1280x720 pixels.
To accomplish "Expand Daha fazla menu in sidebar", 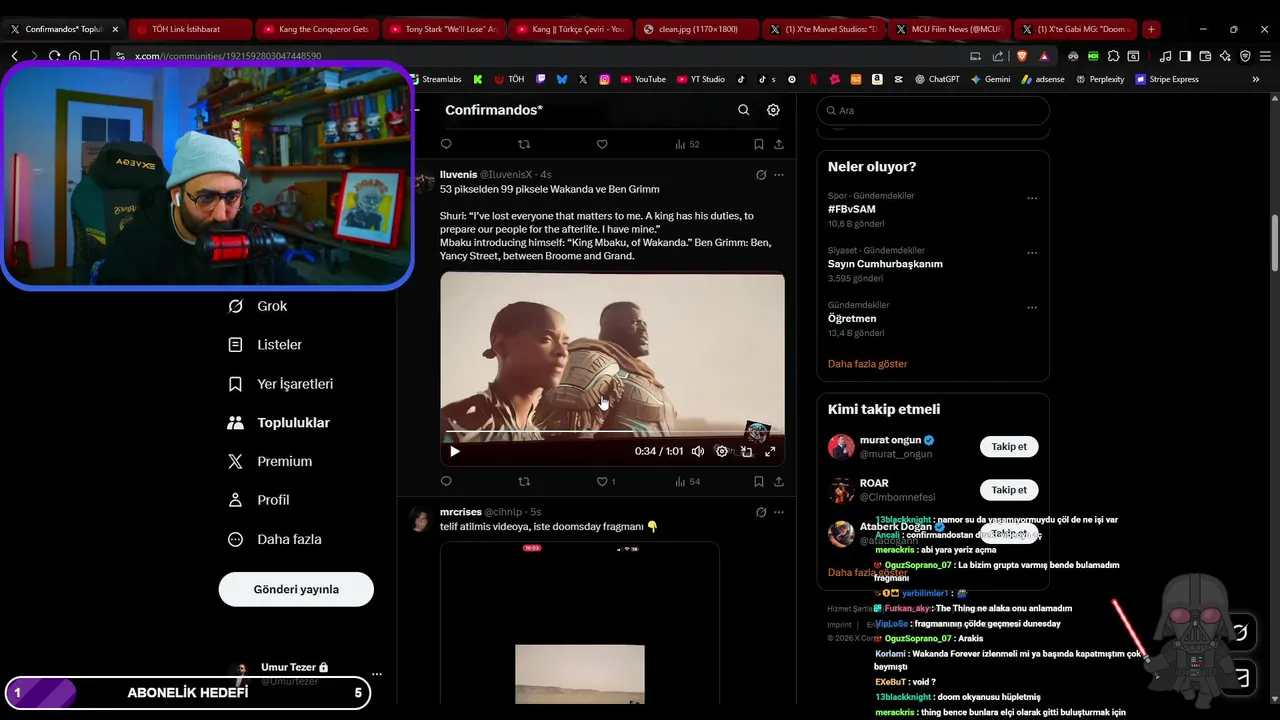I will coord(275,539).
